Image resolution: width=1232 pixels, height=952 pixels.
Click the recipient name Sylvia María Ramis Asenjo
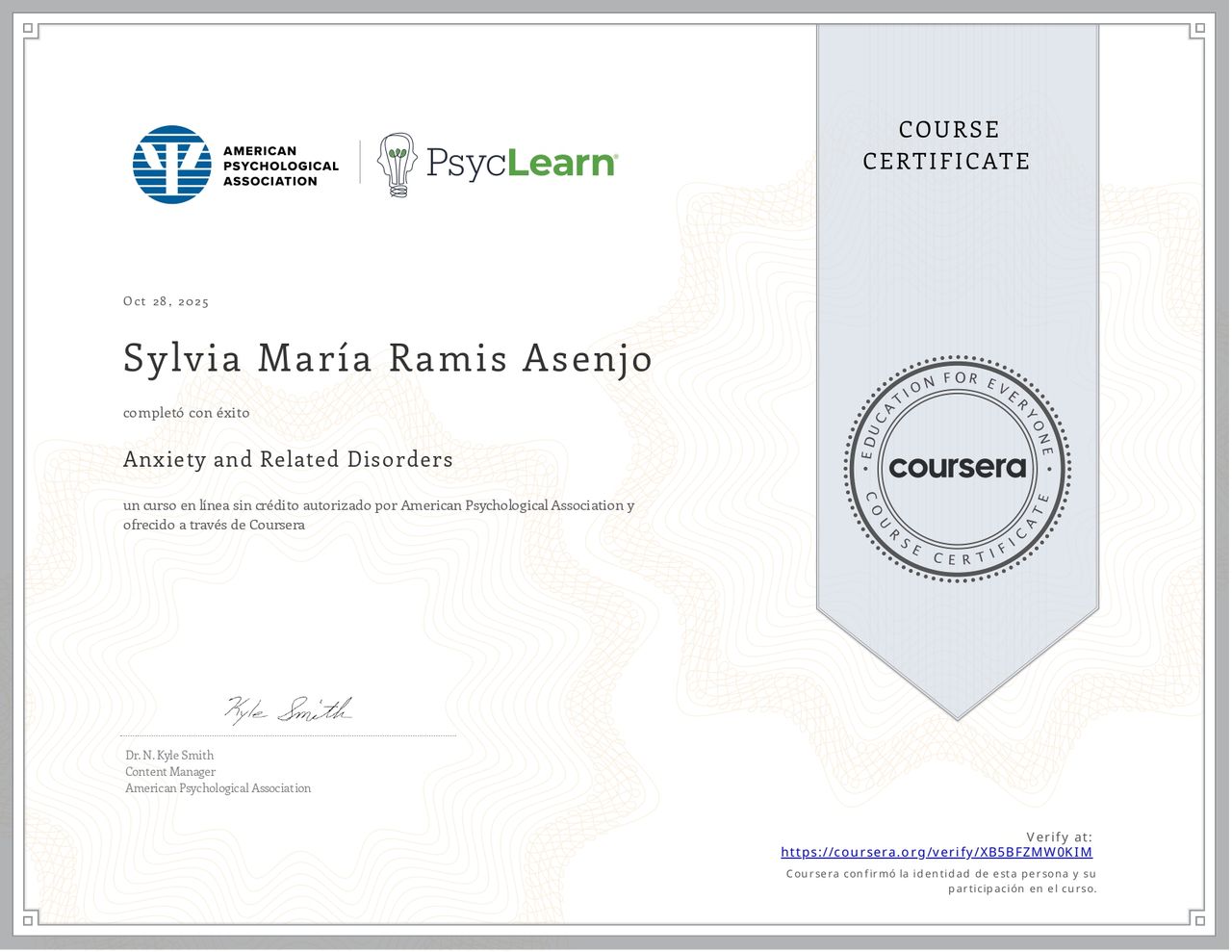tap(387, 359)
